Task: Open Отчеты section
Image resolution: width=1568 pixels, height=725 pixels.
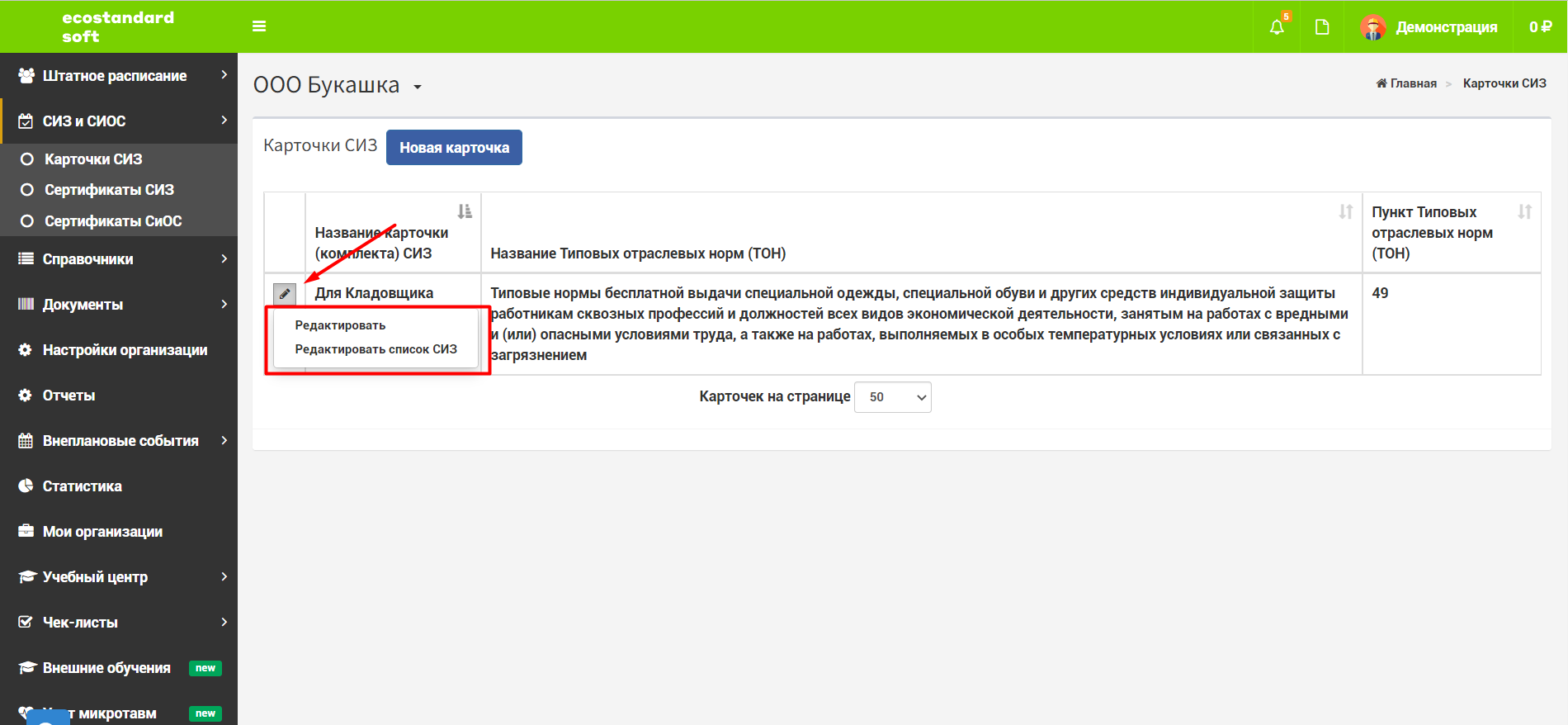Action: (119, 395)
